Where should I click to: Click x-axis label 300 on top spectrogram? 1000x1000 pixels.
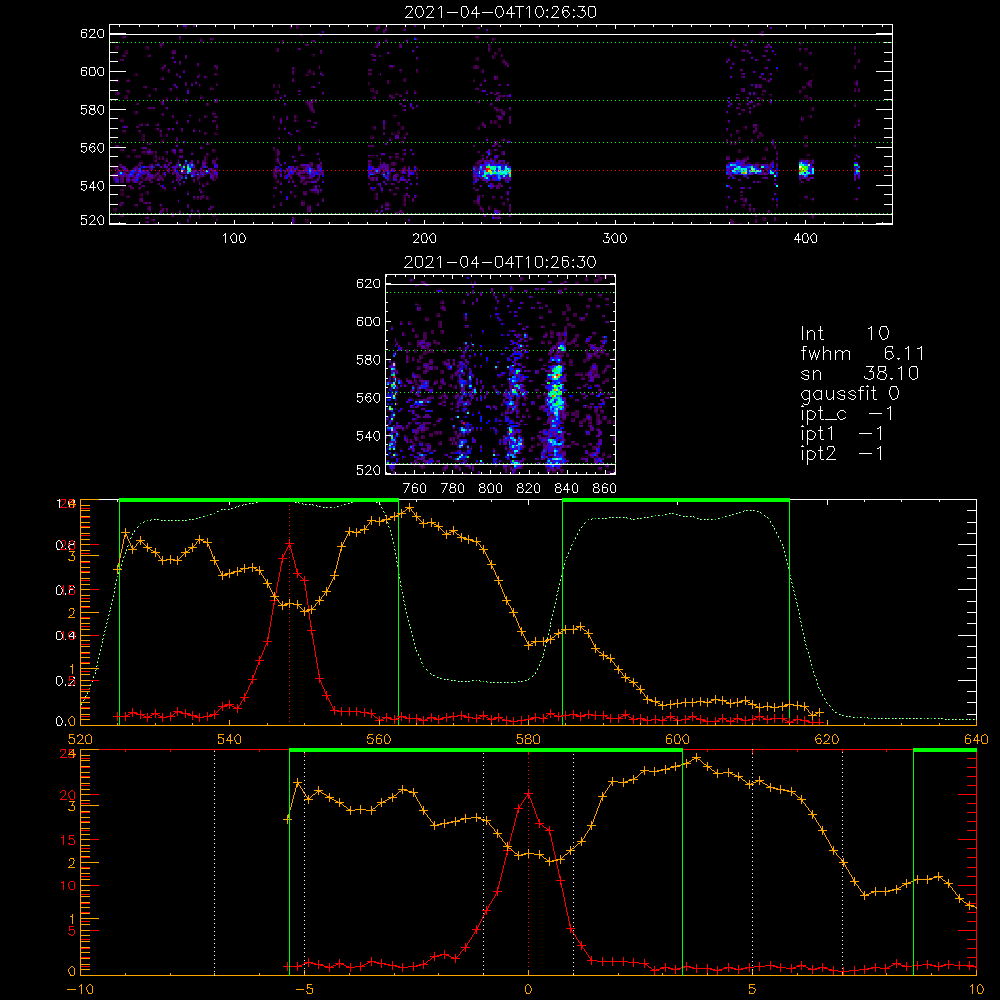click(615, 239)
